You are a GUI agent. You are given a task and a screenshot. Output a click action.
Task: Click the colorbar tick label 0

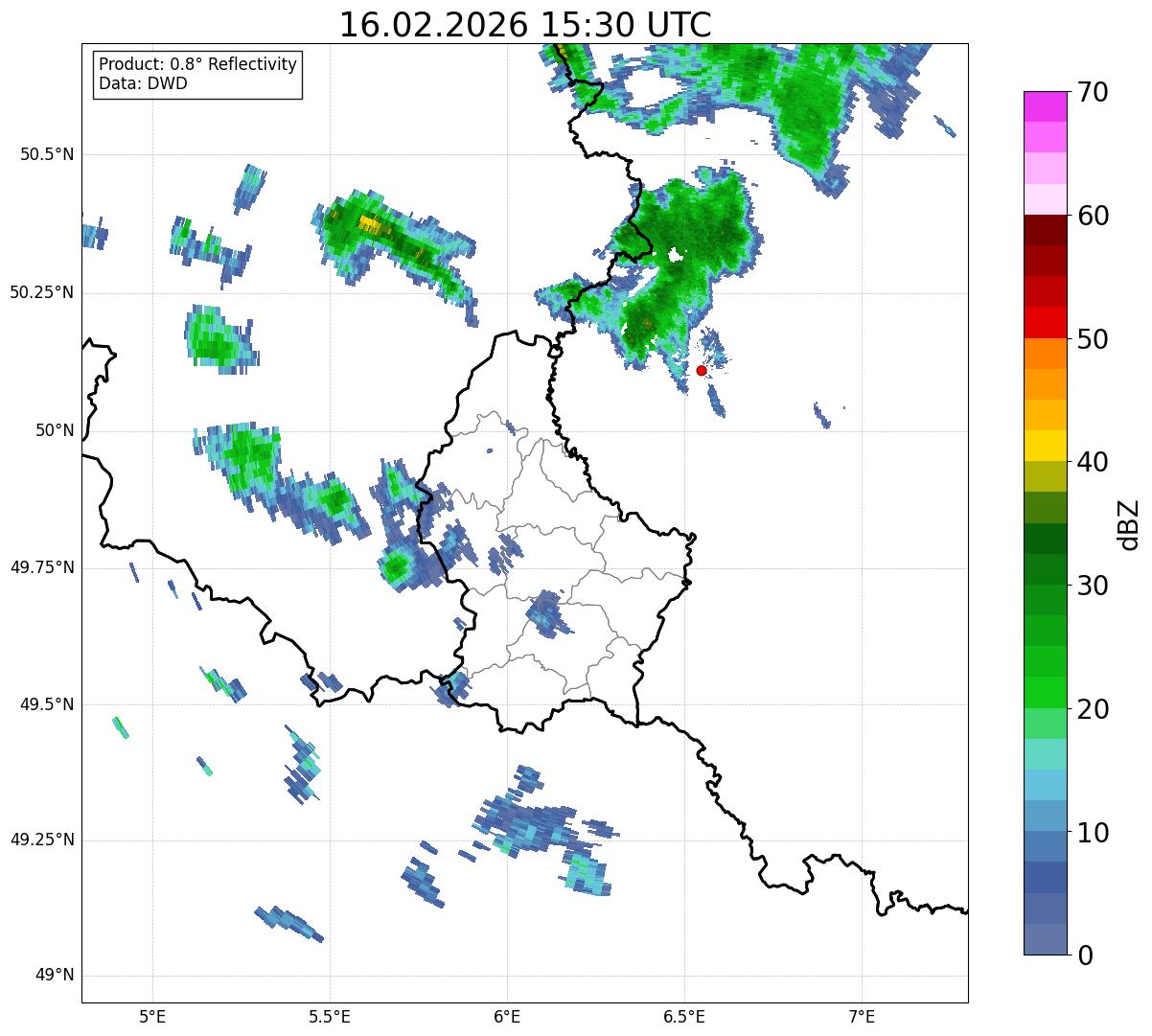[1084, 955]
